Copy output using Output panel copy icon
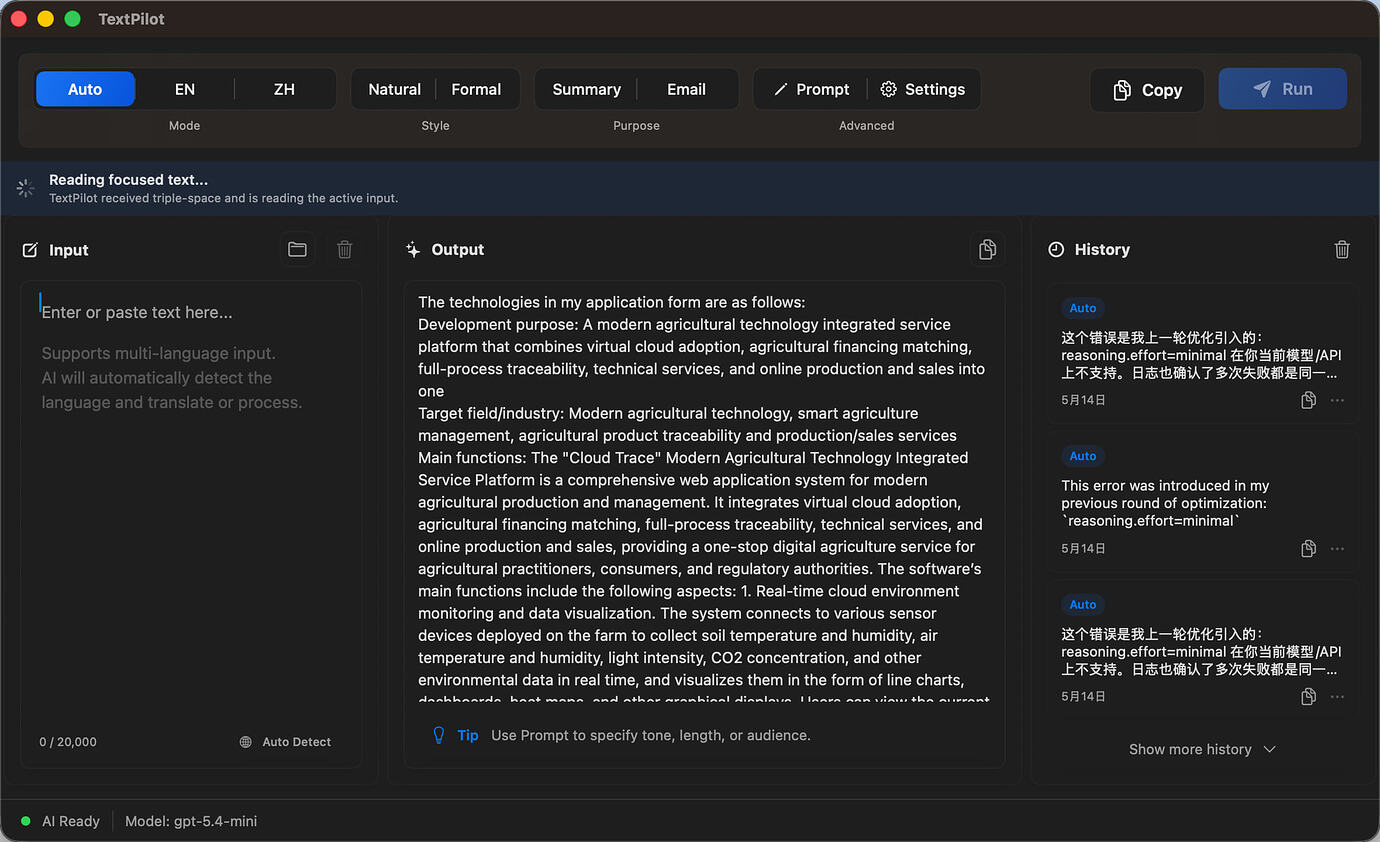1380x842 pixels. click(987, 250)
